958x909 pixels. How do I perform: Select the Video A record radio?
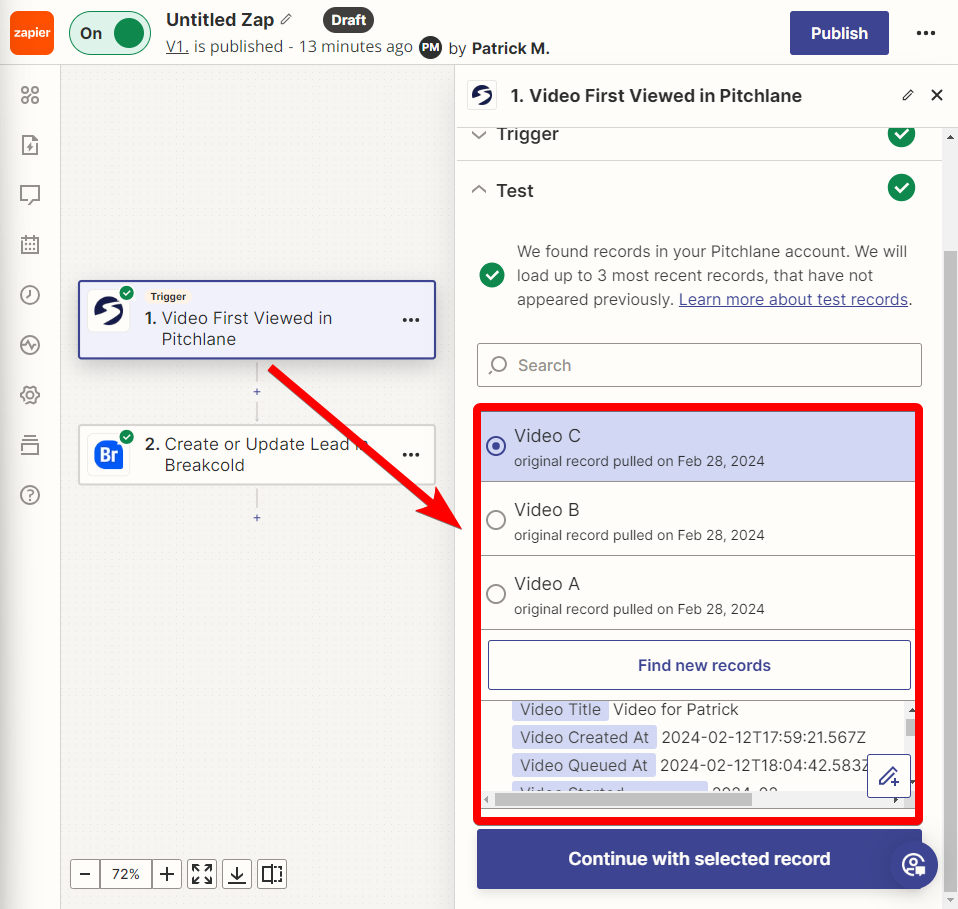pos(496,594)
